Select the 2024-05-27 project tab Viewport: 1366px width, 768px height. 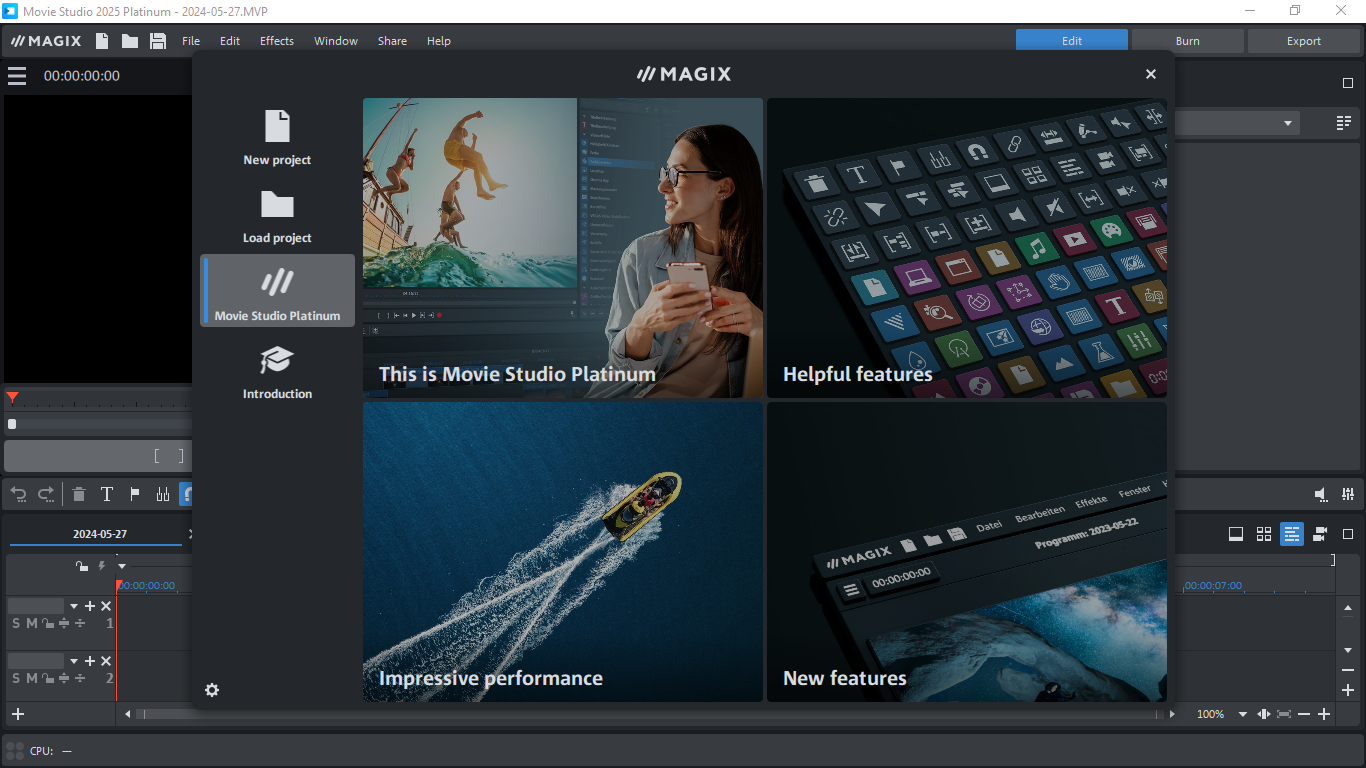99,534
